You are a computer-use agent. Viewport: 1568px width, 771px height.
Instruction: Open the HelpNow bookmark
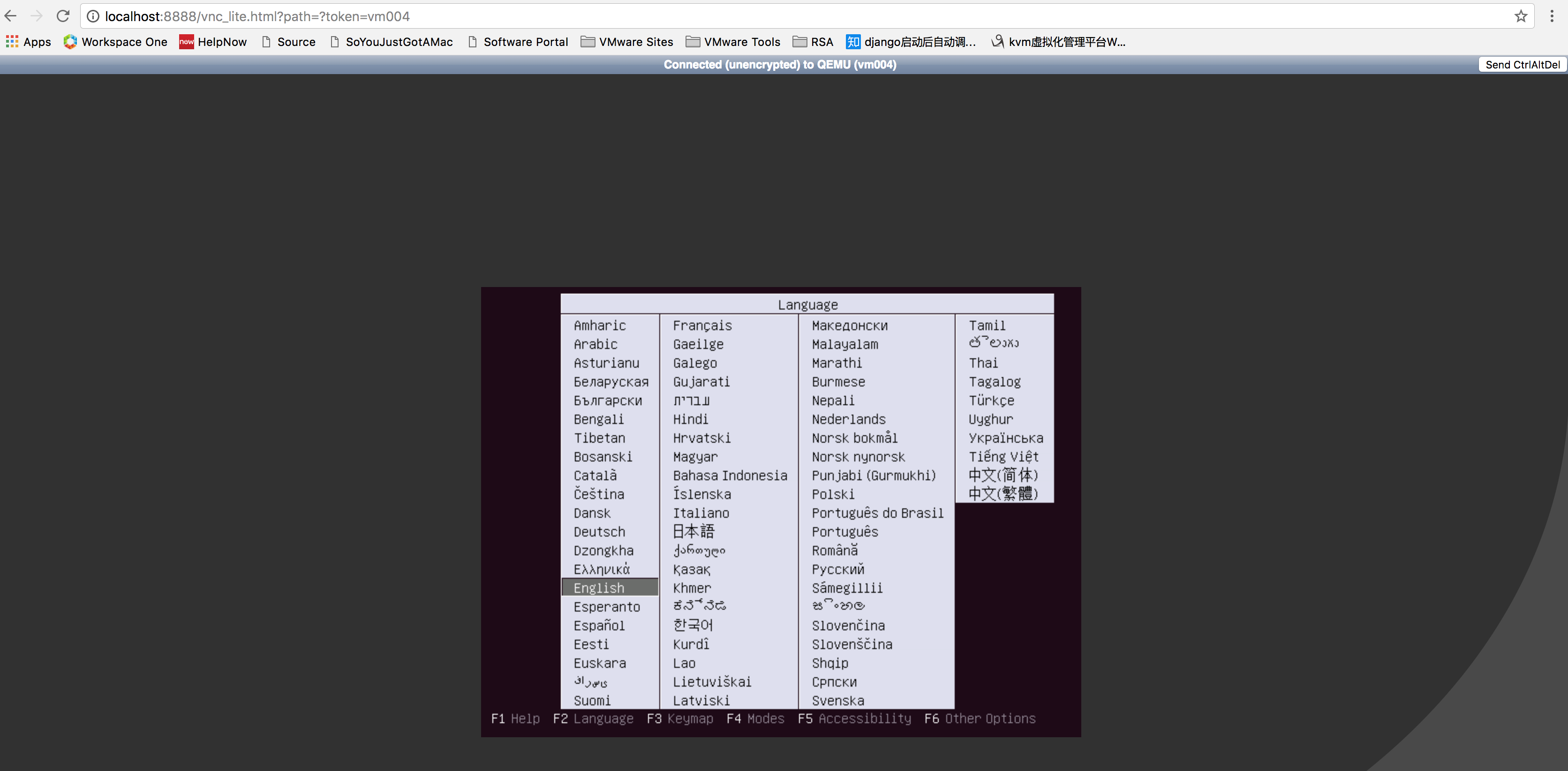(x=213, y=42)
